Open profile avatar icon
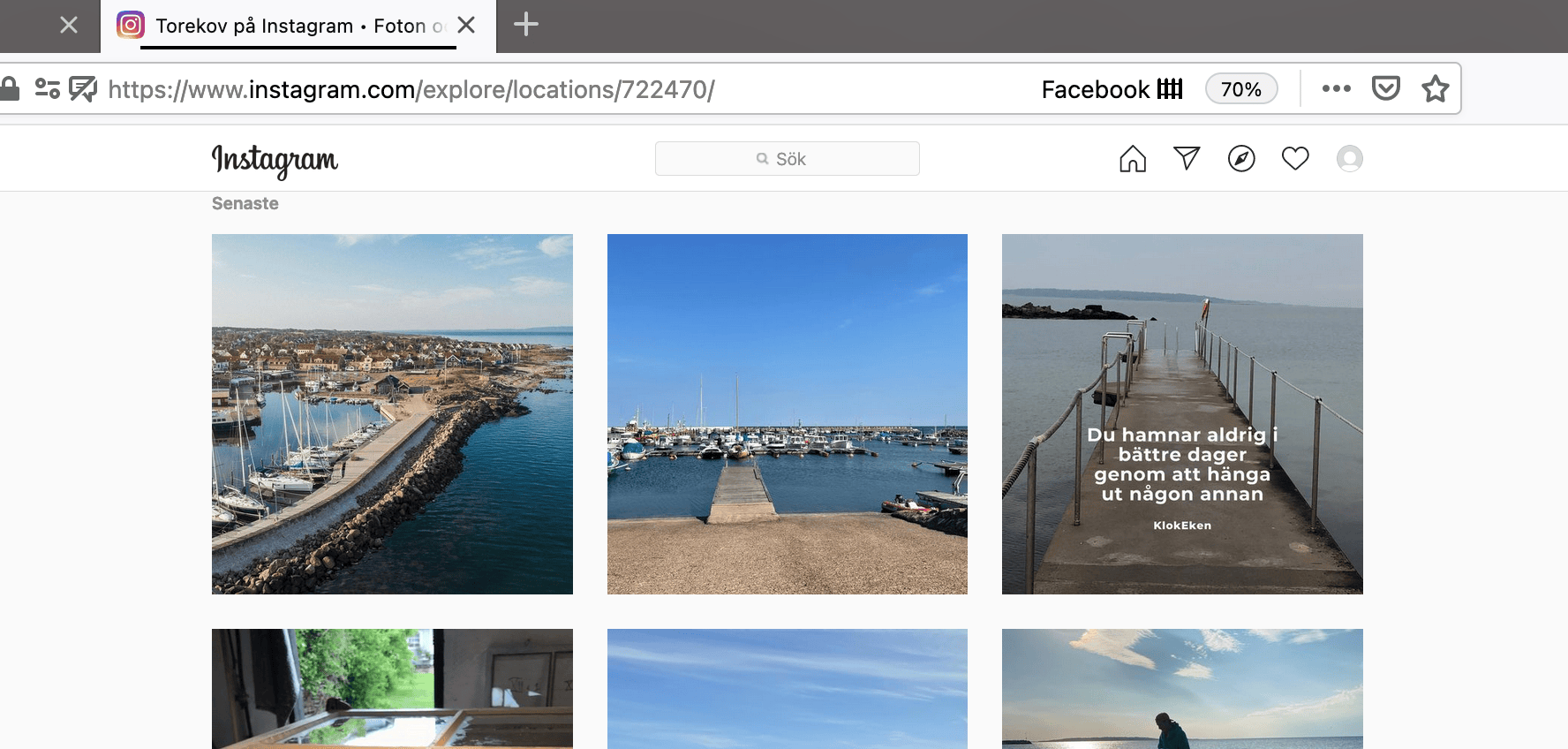The width and height of the screenshot is (1568, 749). (1349, 159)
